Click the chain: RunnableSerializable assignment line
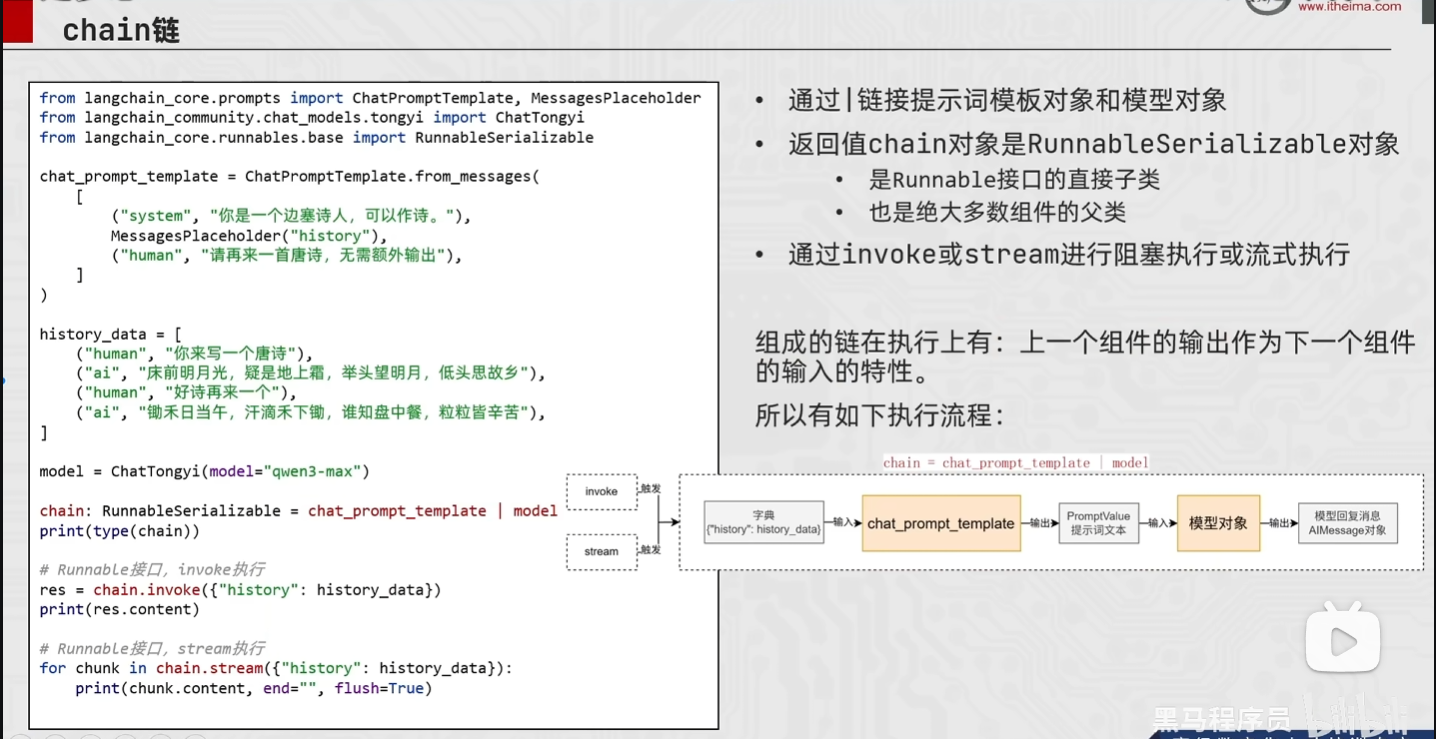This screenshot has height=739, width=1436. [299, 510]
